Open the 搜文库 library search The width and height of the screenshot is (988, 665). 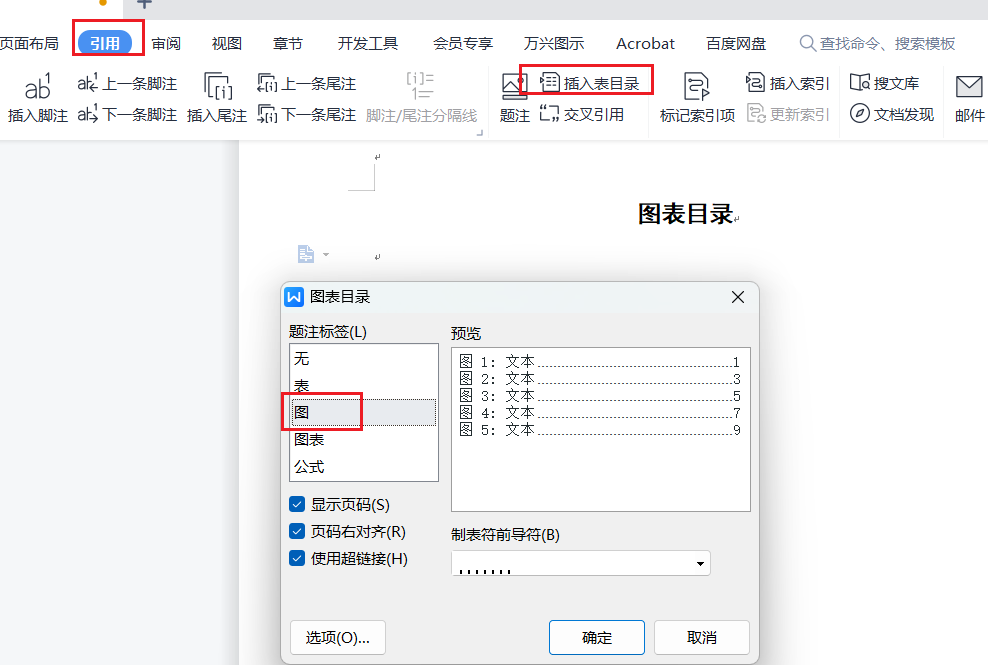click(859, 83)
